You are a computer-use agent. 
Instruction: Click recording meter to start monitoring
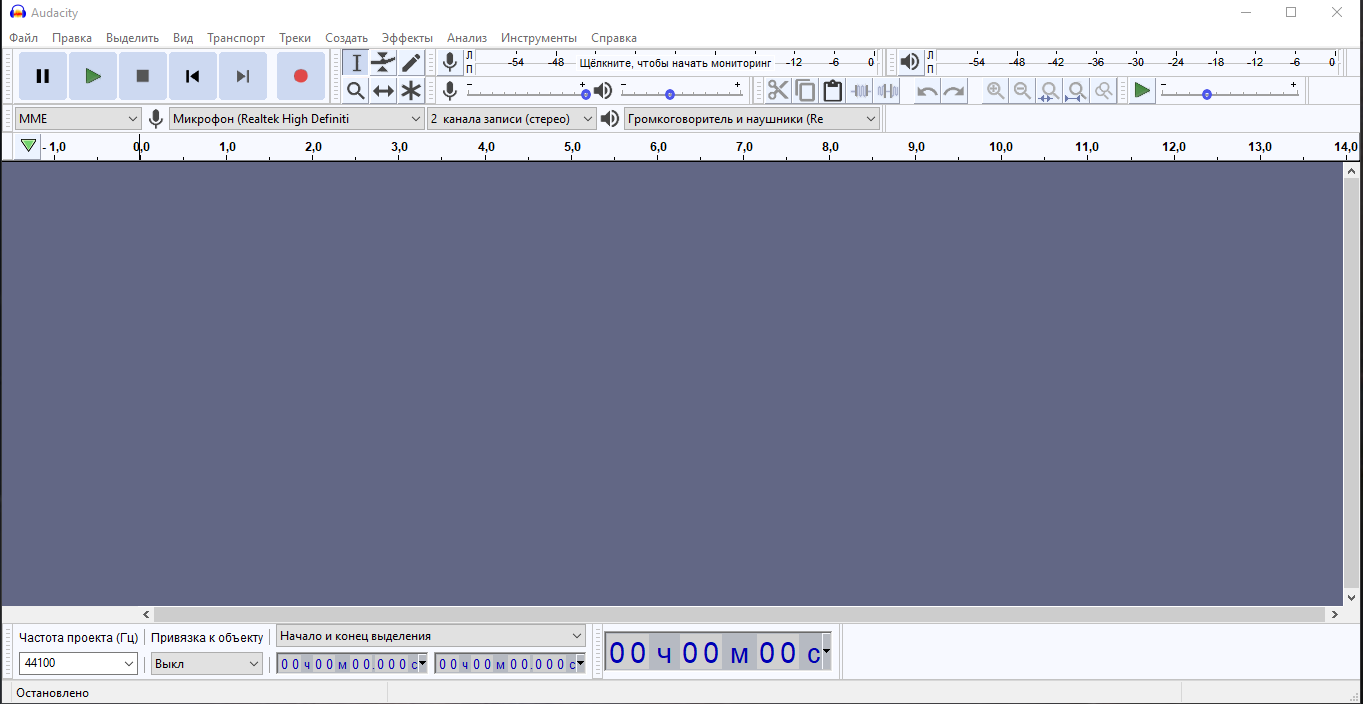coord(675,63)
